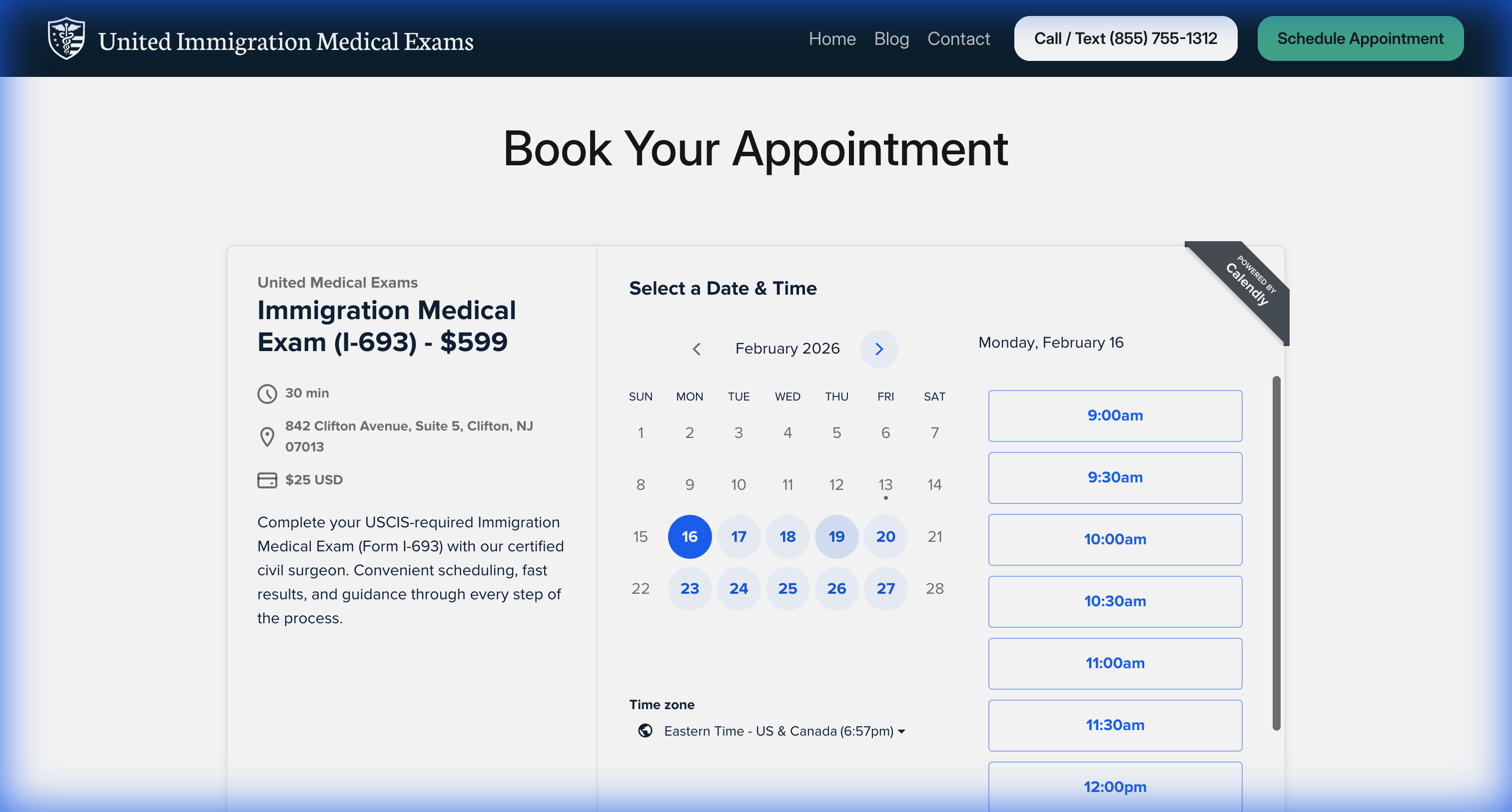Select the Blog navigation item
The width and height of the screenshot is (1512, 812).
pyautogui.click(x=891, y=38)
